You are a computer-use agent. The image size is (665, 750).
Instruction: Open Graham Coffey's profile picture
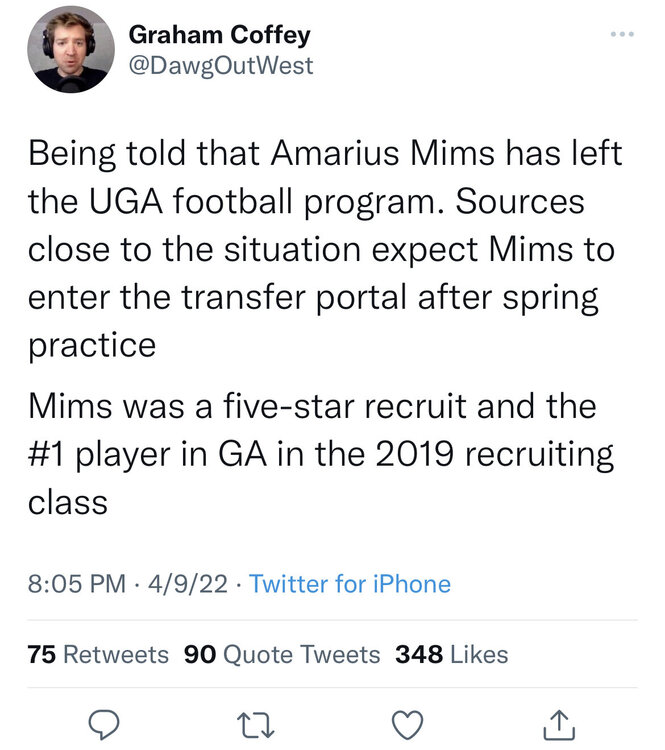click(x=70, y=50)
